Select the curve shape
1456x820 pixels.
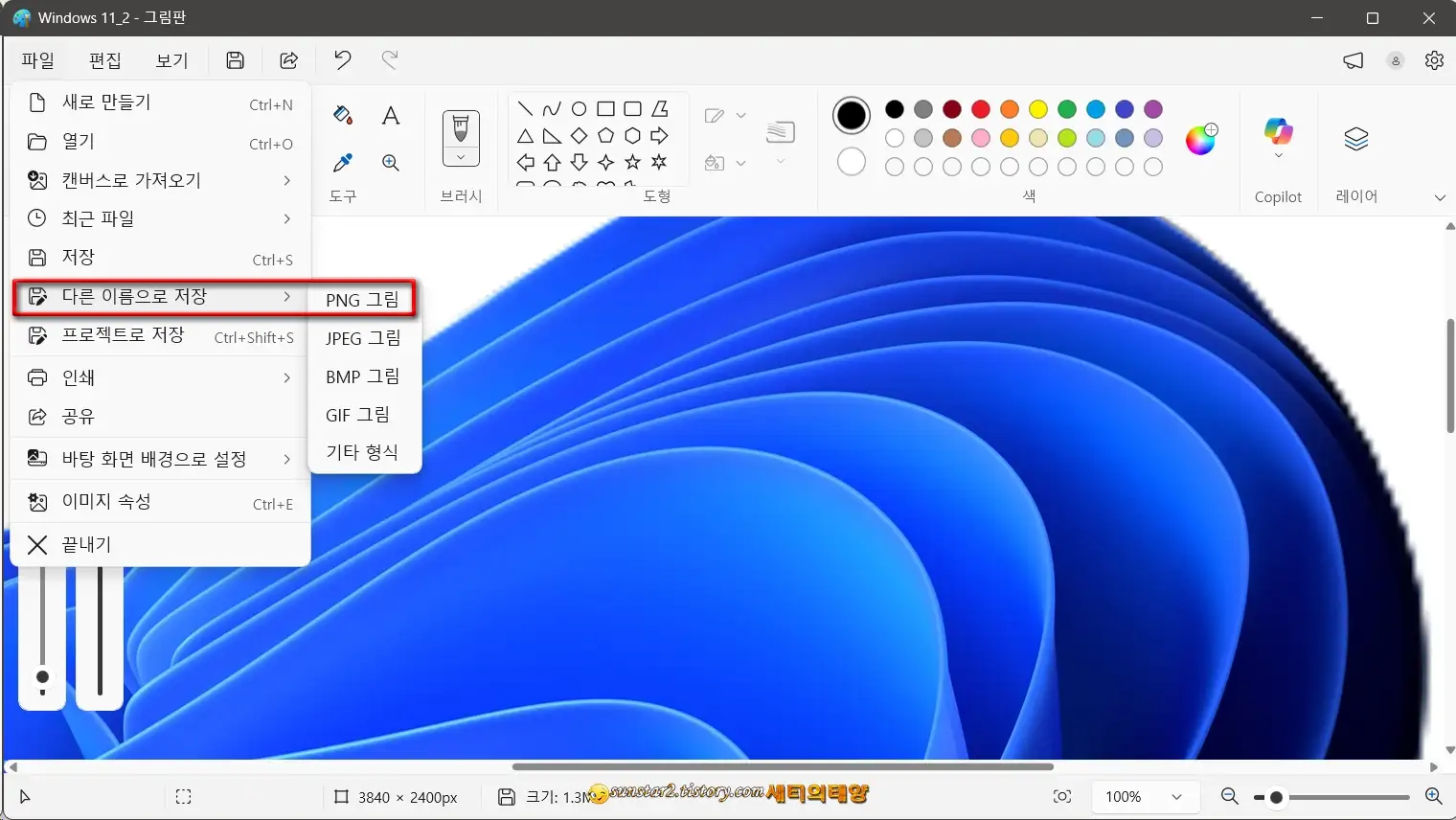click(552, 108)
